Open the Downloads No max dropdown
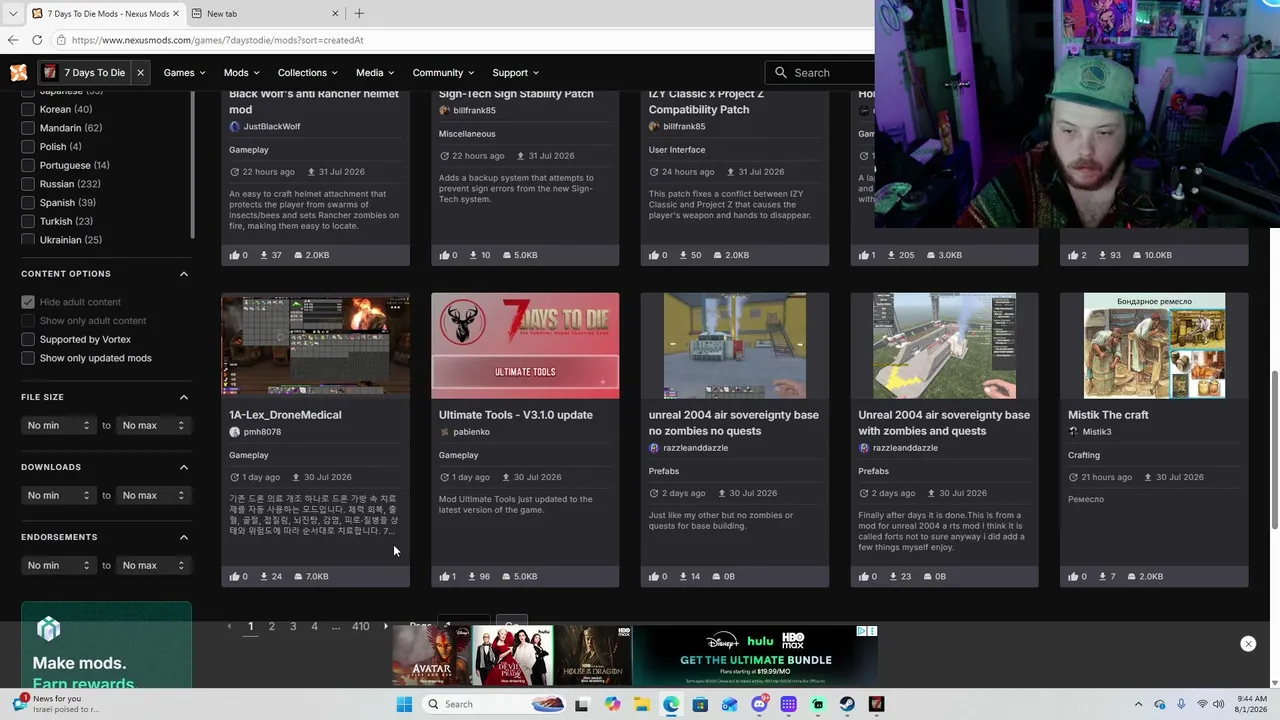Screen dimensions: 1280x720 (153, 496)
